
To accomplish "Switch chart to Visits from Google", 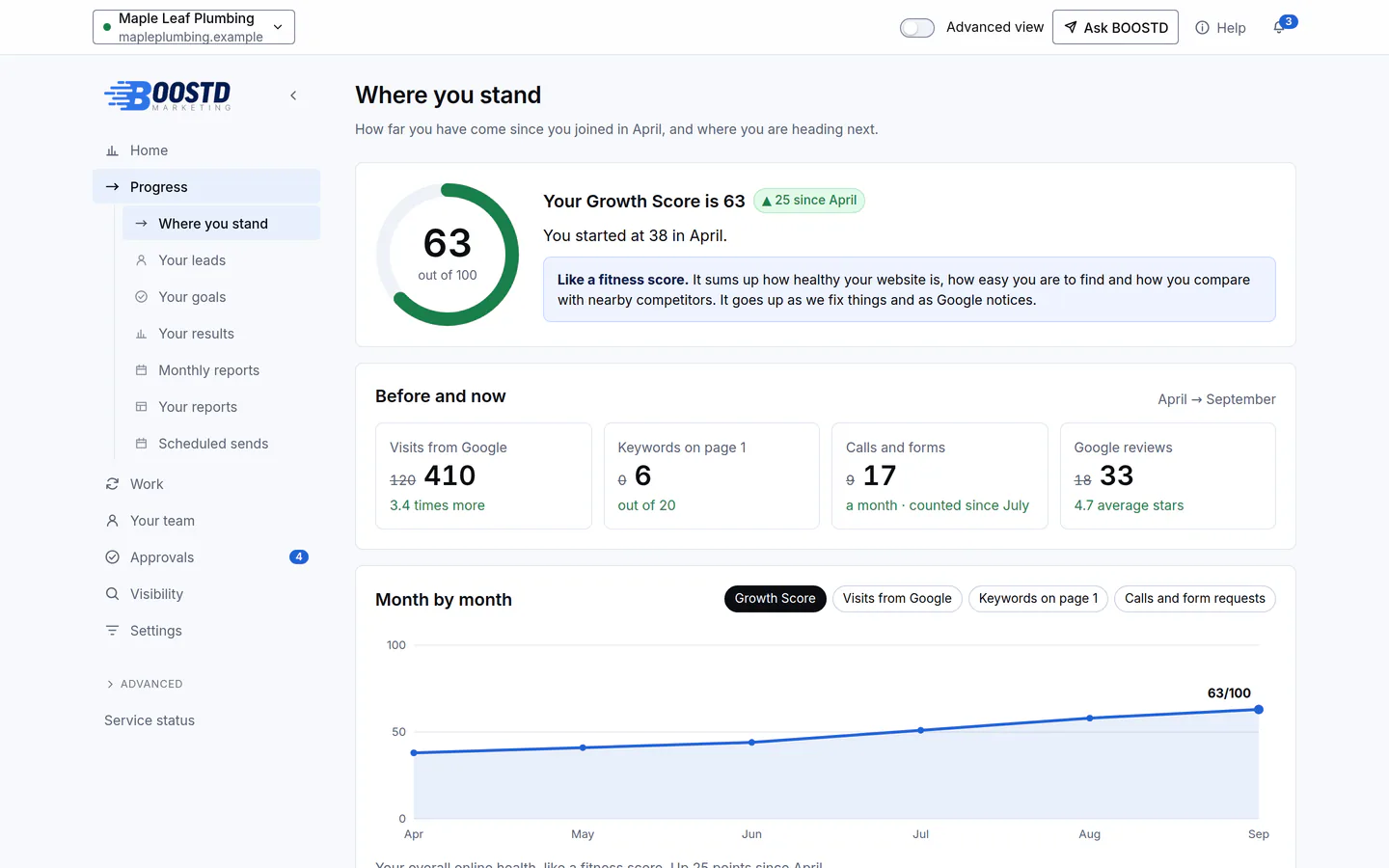I will pyautogui.click(x=897, y=599).
